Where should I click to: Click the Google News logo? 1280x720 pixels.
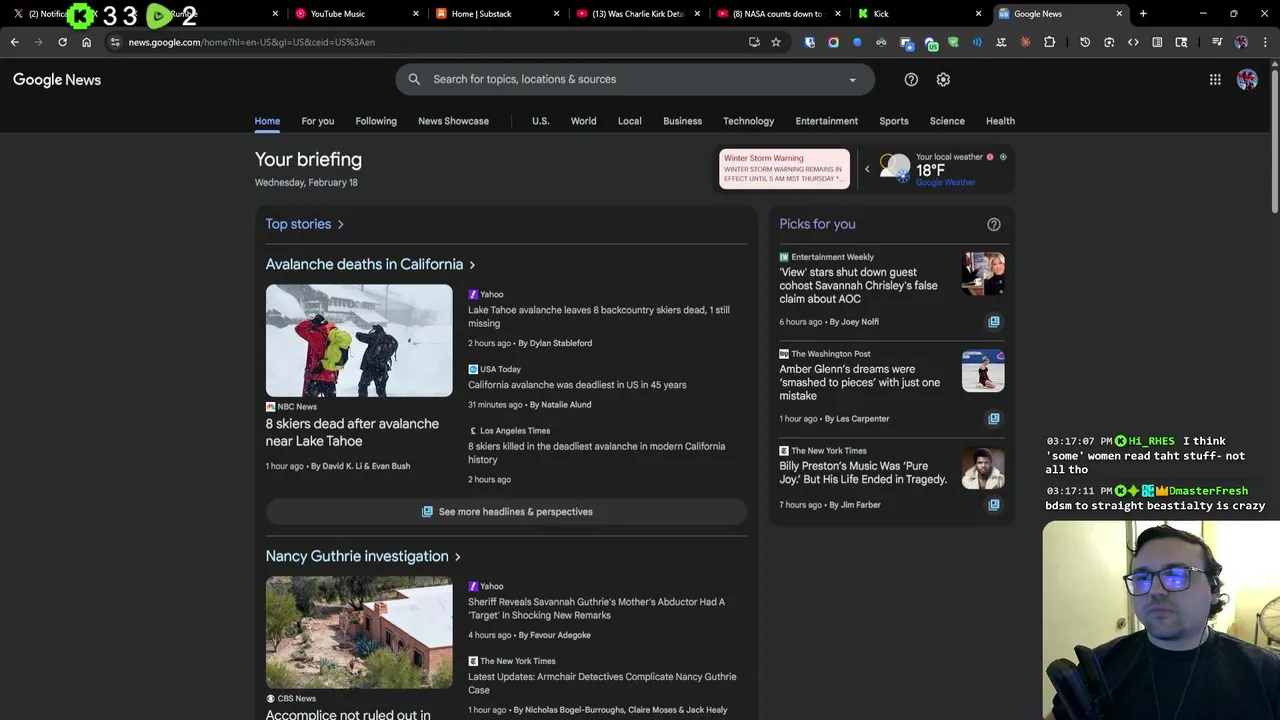[x=57, y=80]
